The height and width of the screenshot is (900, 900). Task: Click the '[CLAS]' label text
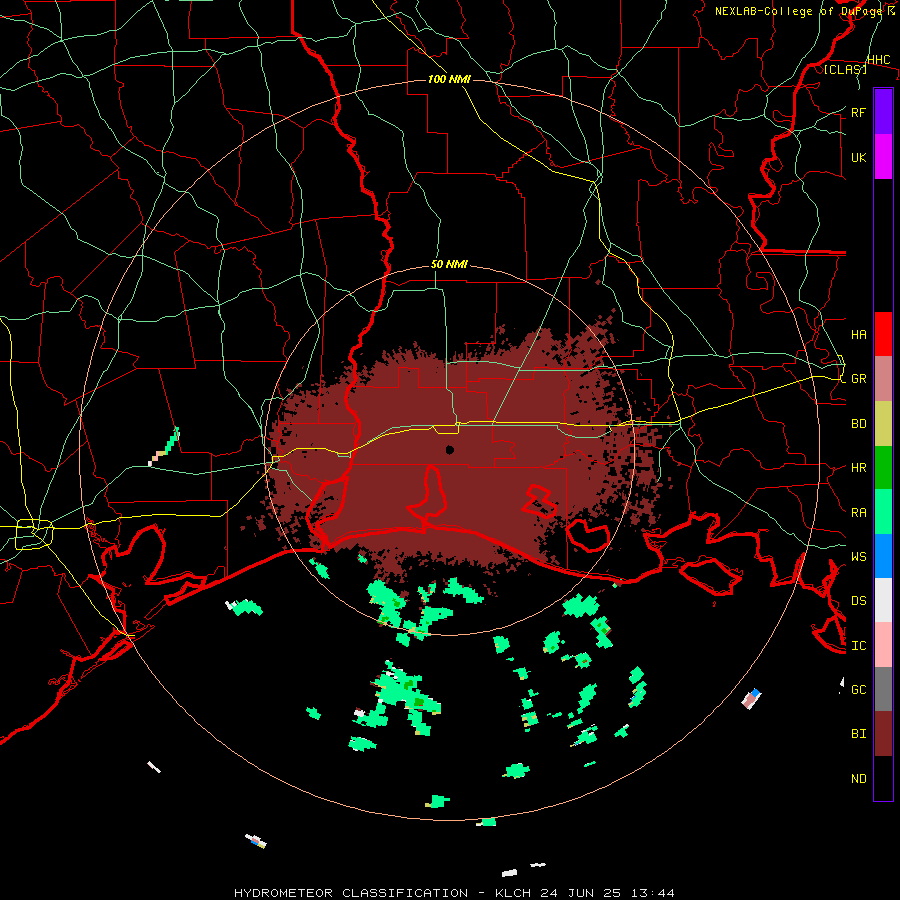point(845,69)
